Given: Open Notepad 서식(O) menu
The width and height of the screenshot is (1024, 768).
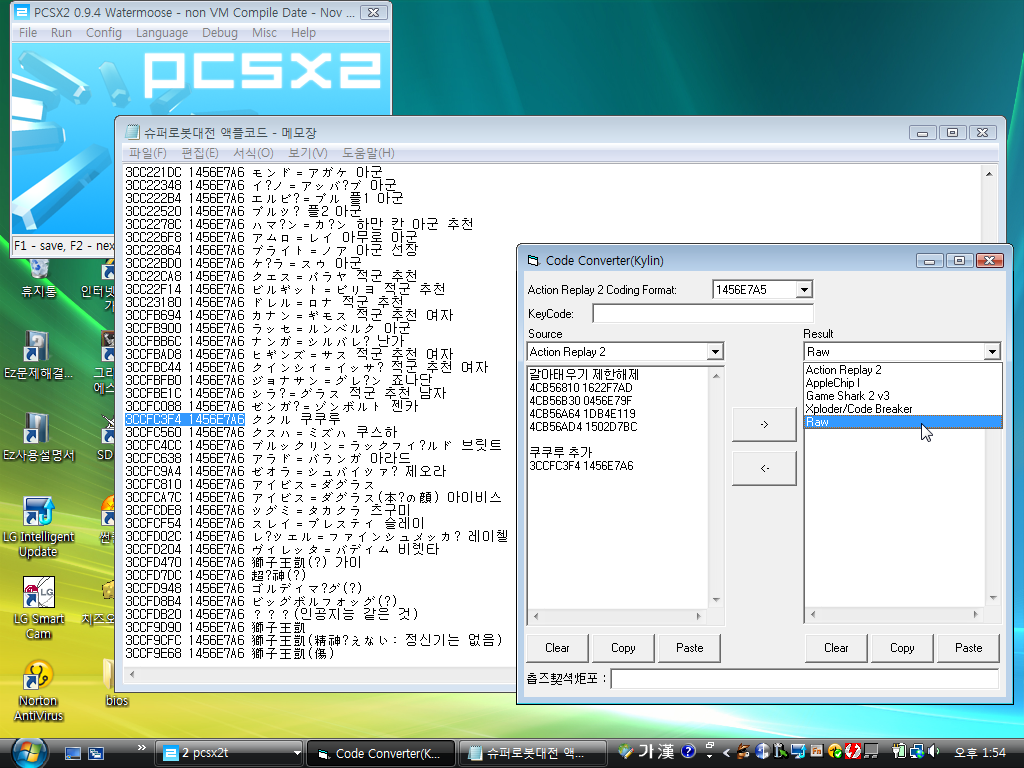Looking at the screenshot, I should pyautogui.click(x=253, y=153).
